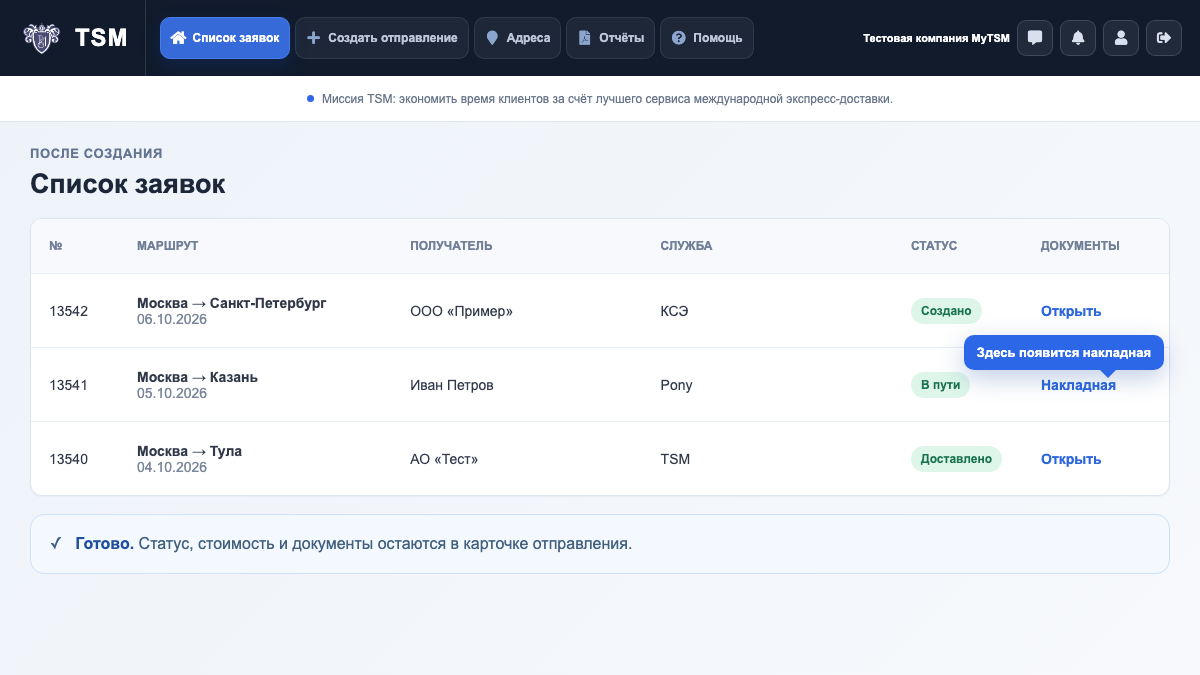Click the Накладная link for 13541
Image resolution: width=1200 pixels, height=675 pixels.
pos(1078,385)
